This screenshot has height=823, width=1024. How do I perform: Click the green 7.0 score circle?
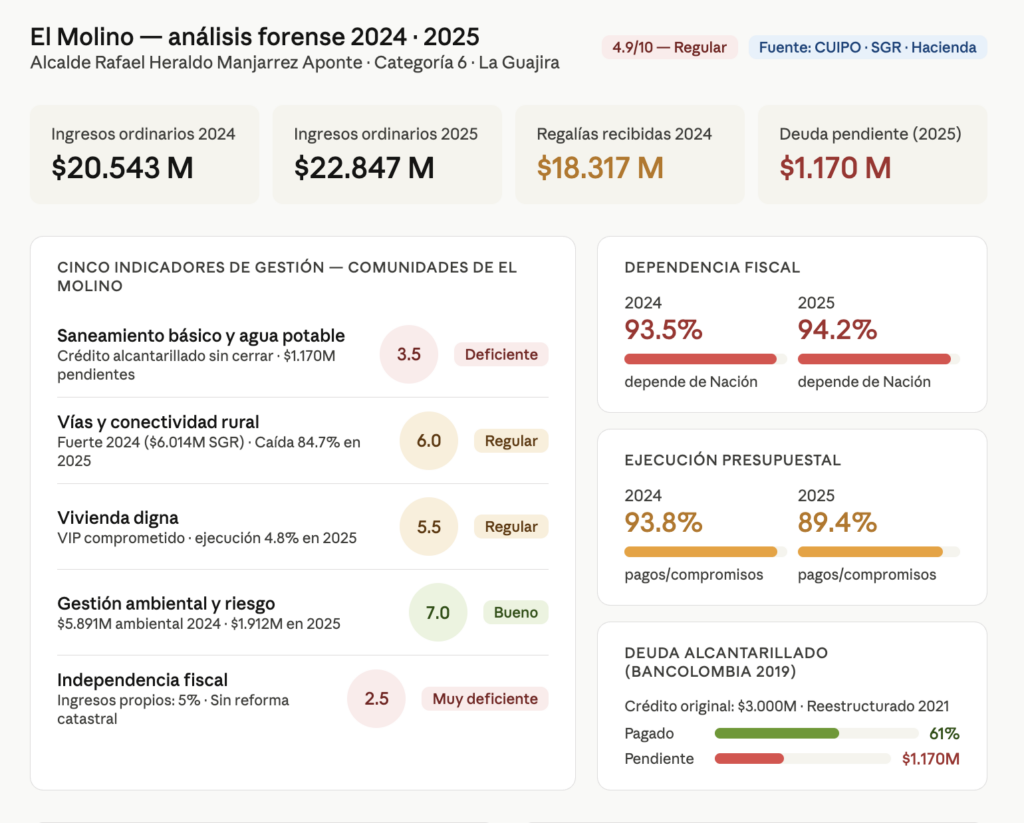point(438,613)
